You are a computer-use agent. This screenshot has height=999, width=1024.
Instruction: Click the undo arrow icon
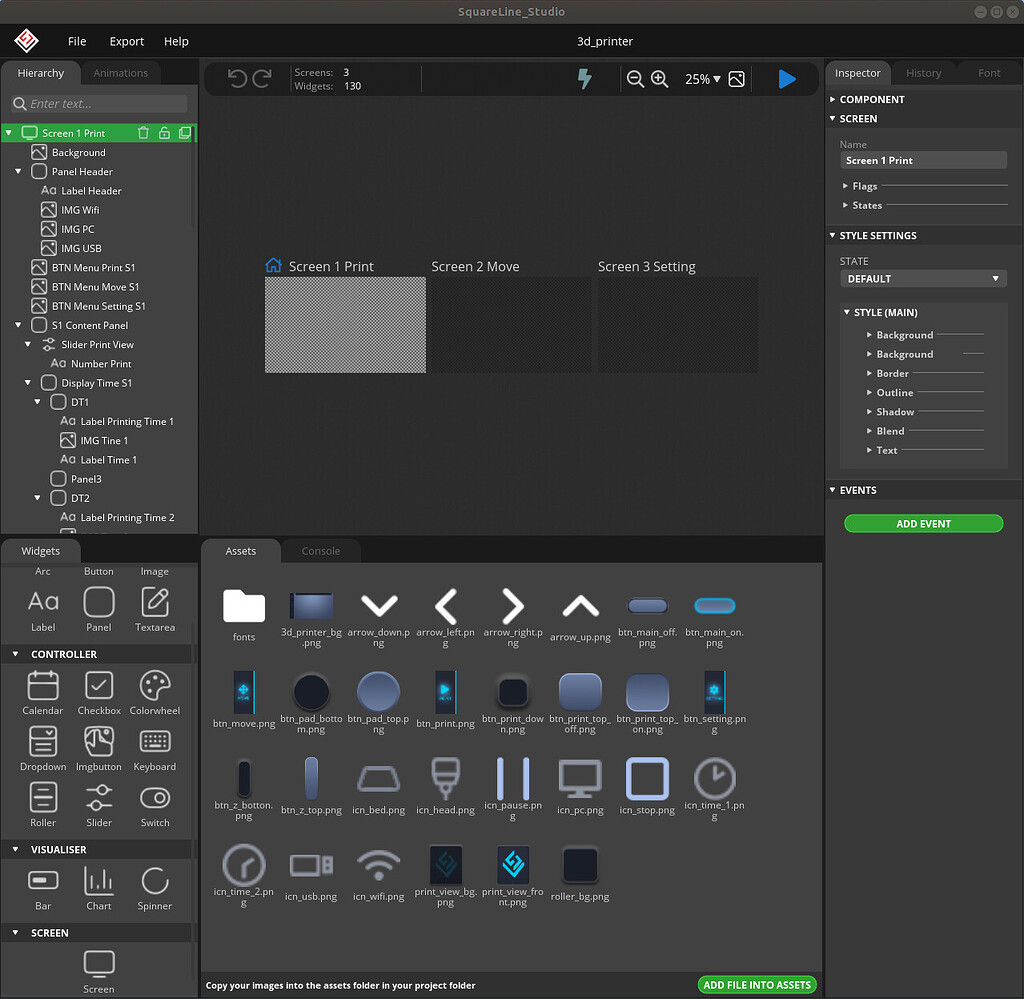point(238,78)
